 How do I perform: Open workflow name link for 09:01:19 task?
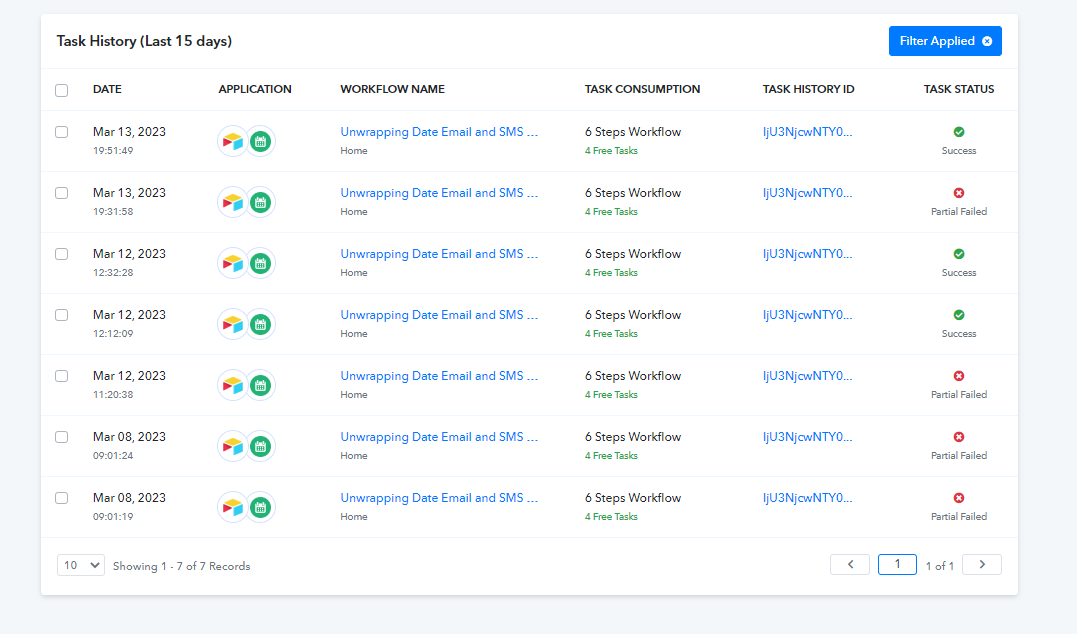[x=439, y=498]
